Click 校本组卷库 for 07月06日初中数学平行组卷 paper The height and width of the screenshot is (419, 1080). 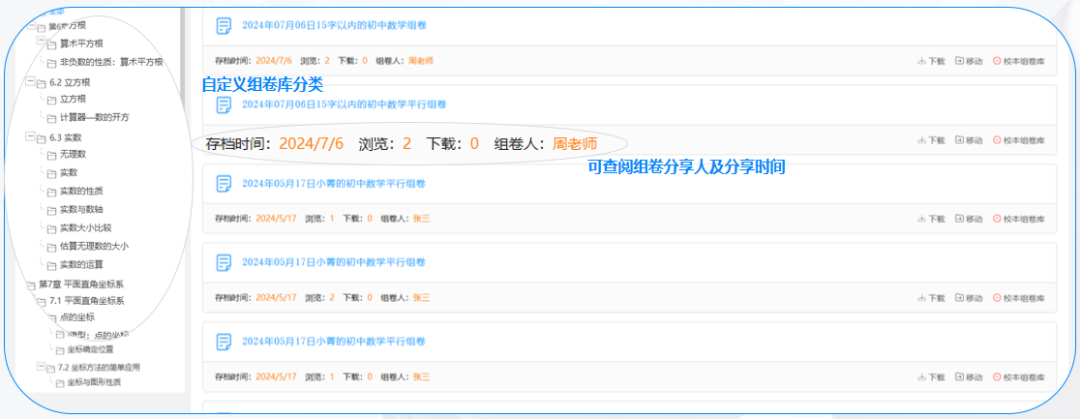point(1019,140)
